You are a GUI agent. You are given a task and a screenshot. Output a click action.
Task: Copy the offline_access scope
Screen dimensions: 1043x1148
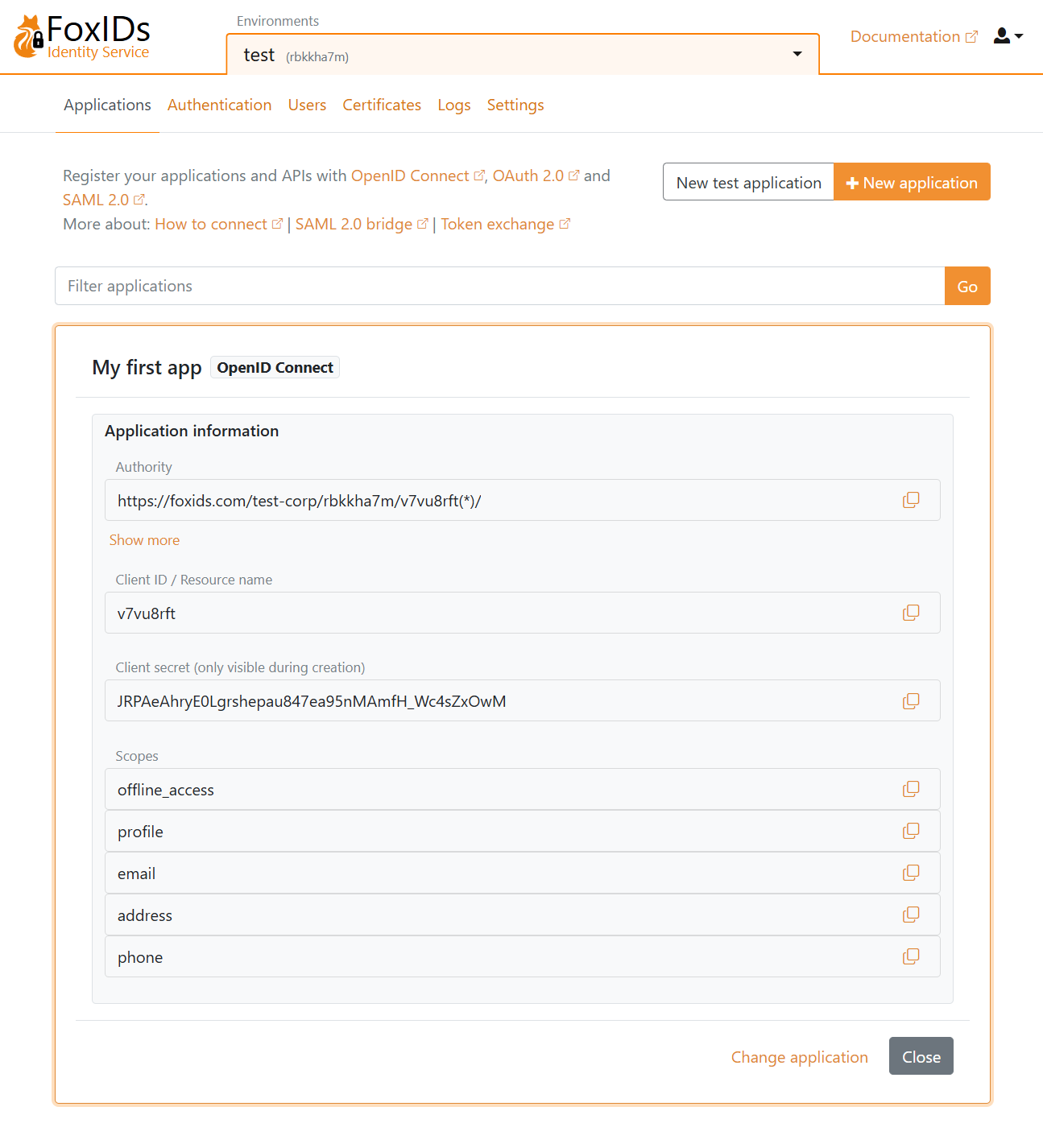911,789
